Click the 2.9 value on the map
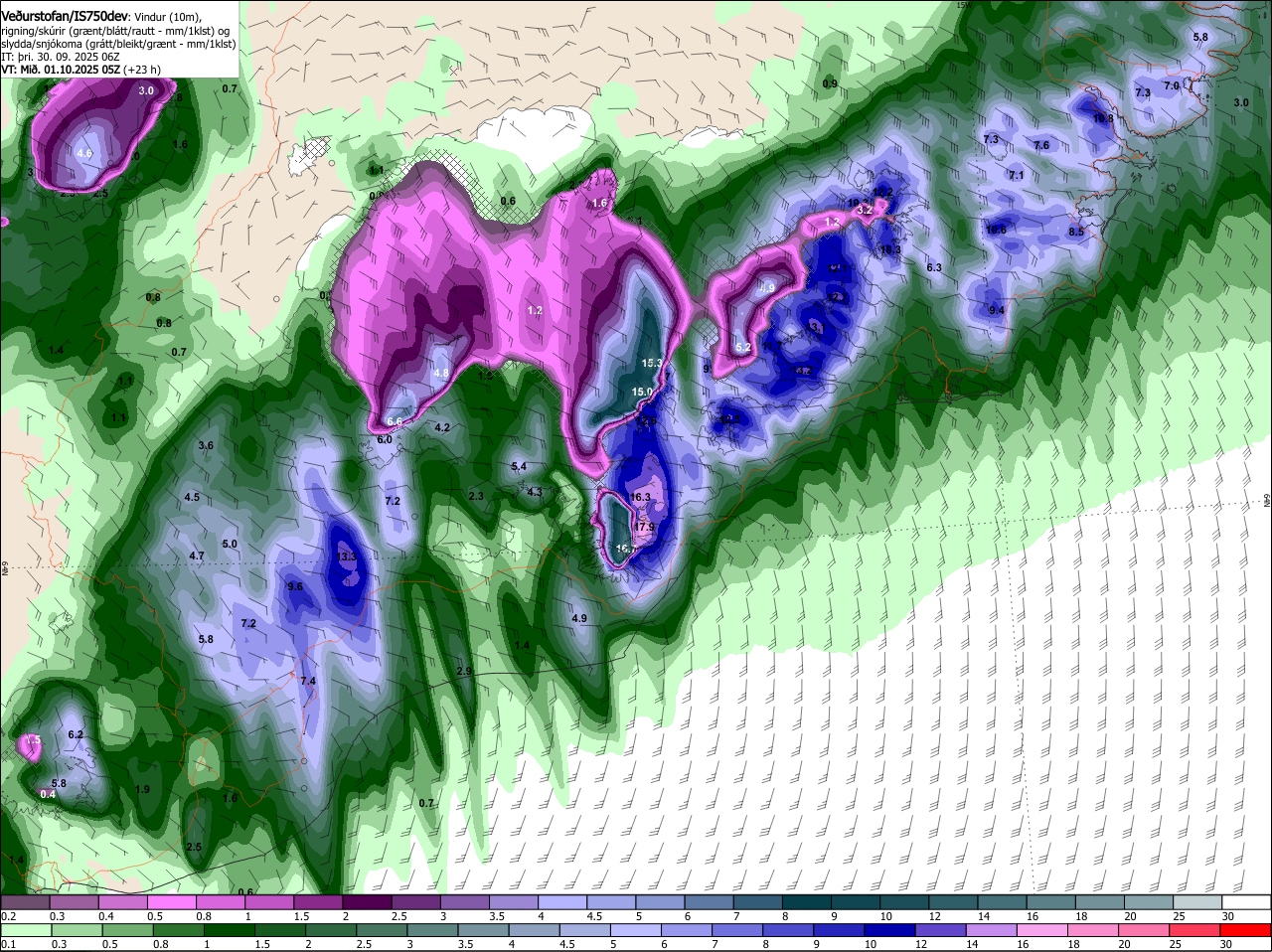Screen dimensions: 1272x952 coord(464,672)
